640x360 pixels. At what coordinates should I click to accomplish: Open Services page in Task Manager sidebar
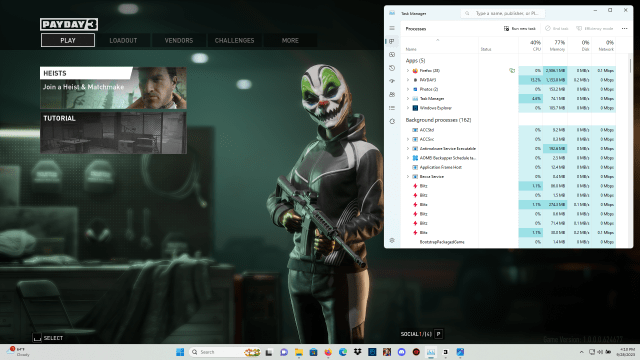coord(392,121)
